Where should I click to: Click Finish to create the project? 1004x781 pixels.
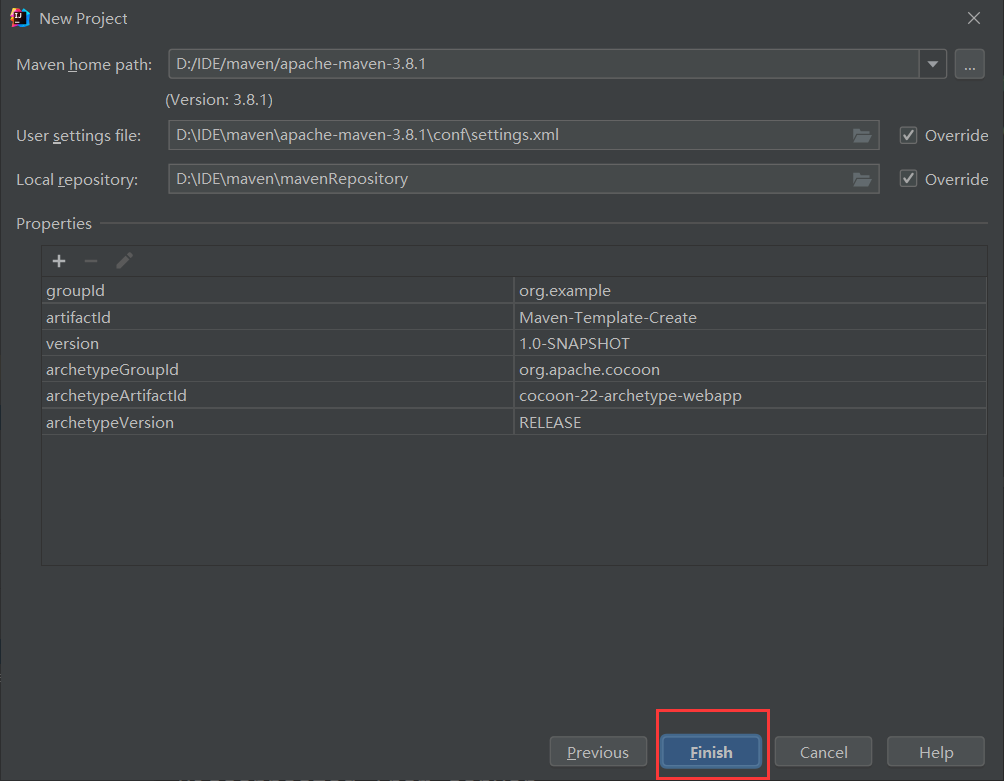(x=711, y=752)
